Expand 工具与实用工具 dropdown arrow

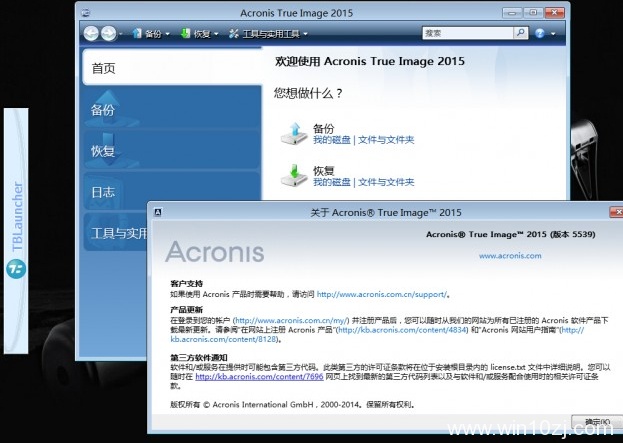point(305,34)
